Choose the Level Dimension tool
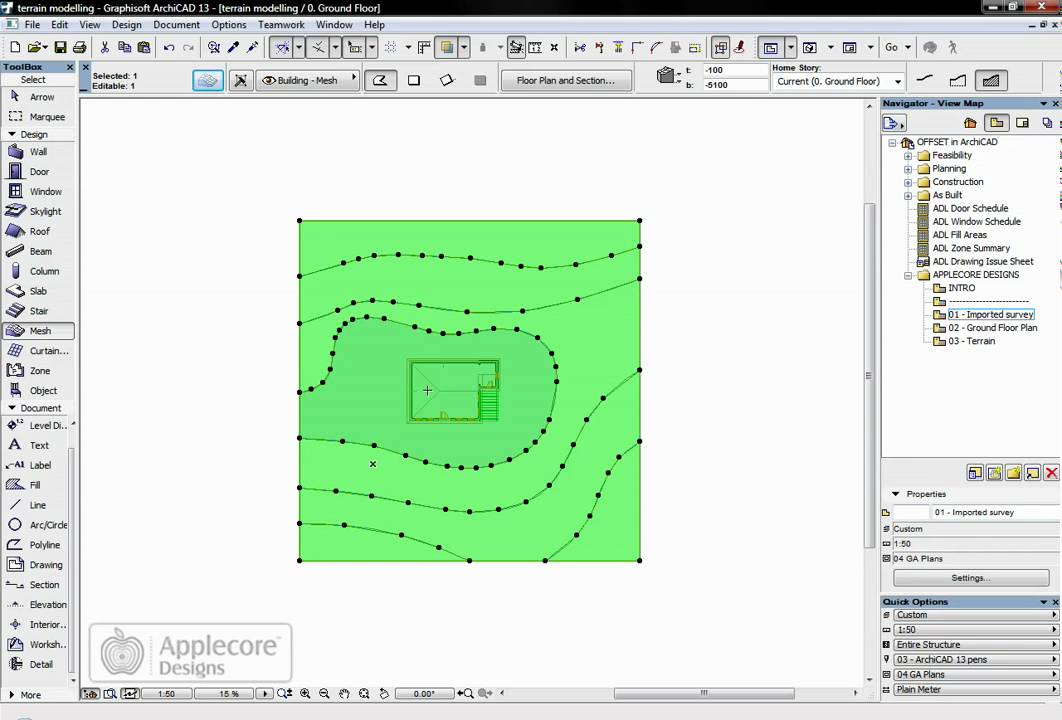 [x=37, y=425]
